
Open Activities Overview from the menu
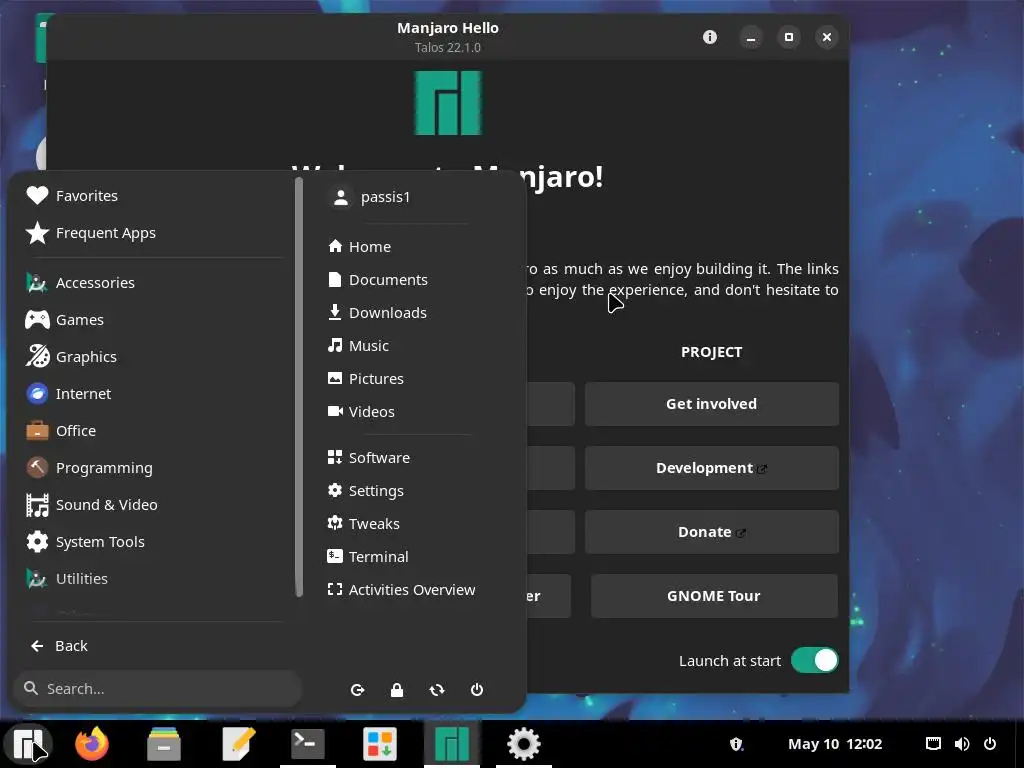[400, 589]
